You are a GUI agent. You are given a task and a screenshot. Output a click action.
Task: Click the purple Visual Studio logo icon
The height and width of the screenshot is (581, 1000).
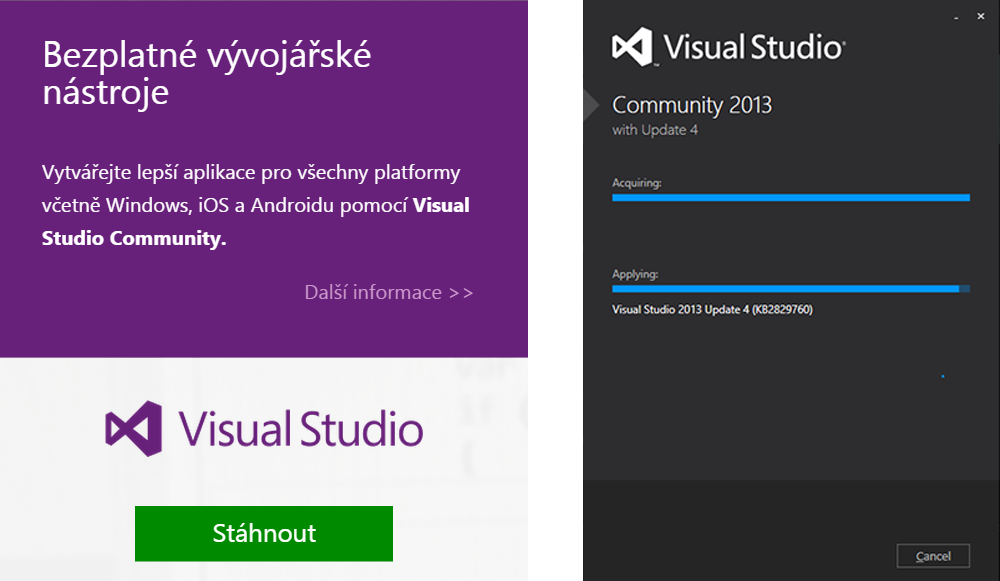133,429
